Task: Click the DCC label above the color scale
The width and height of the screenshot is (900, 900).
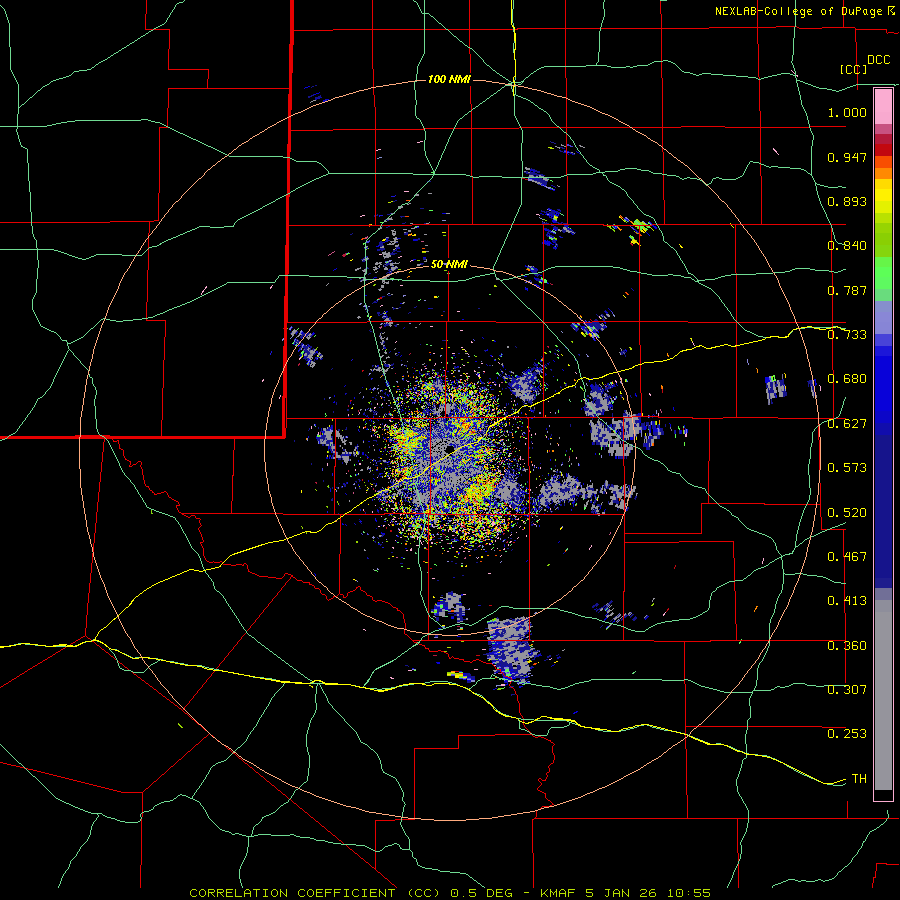Action: [878, 59]
